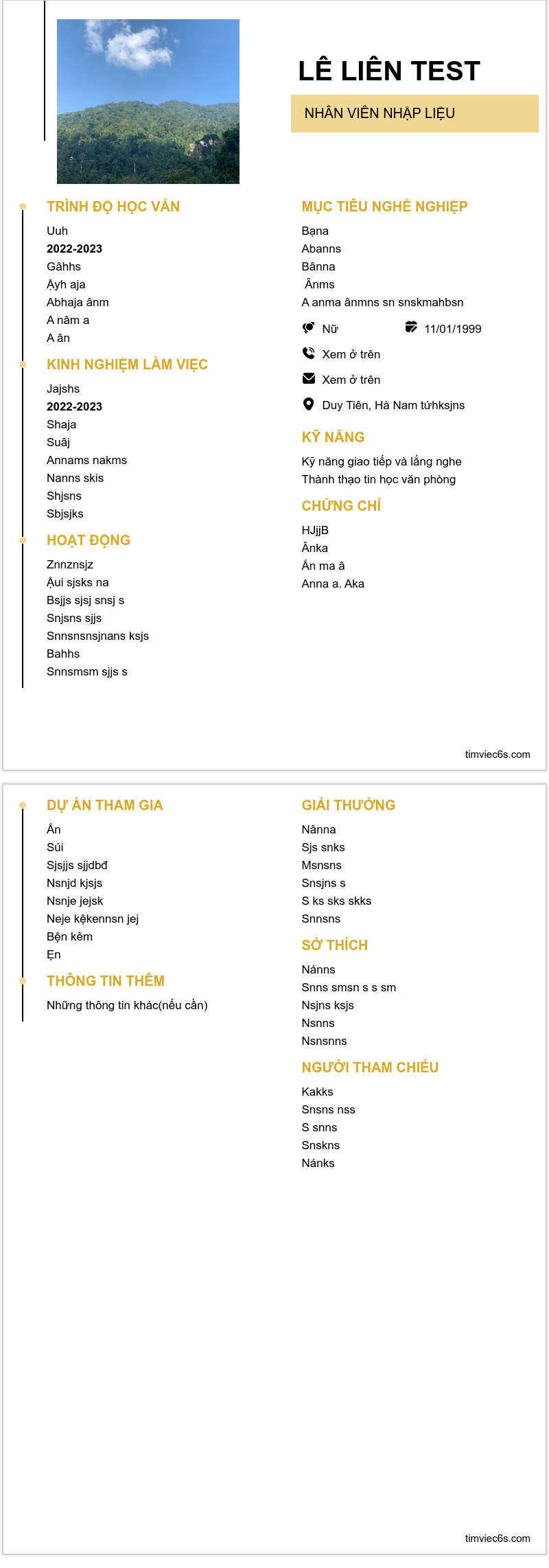
Task: Click the MỤC TIÊU NGHỀ NGHIỆP heading
Action: (384, 207)
